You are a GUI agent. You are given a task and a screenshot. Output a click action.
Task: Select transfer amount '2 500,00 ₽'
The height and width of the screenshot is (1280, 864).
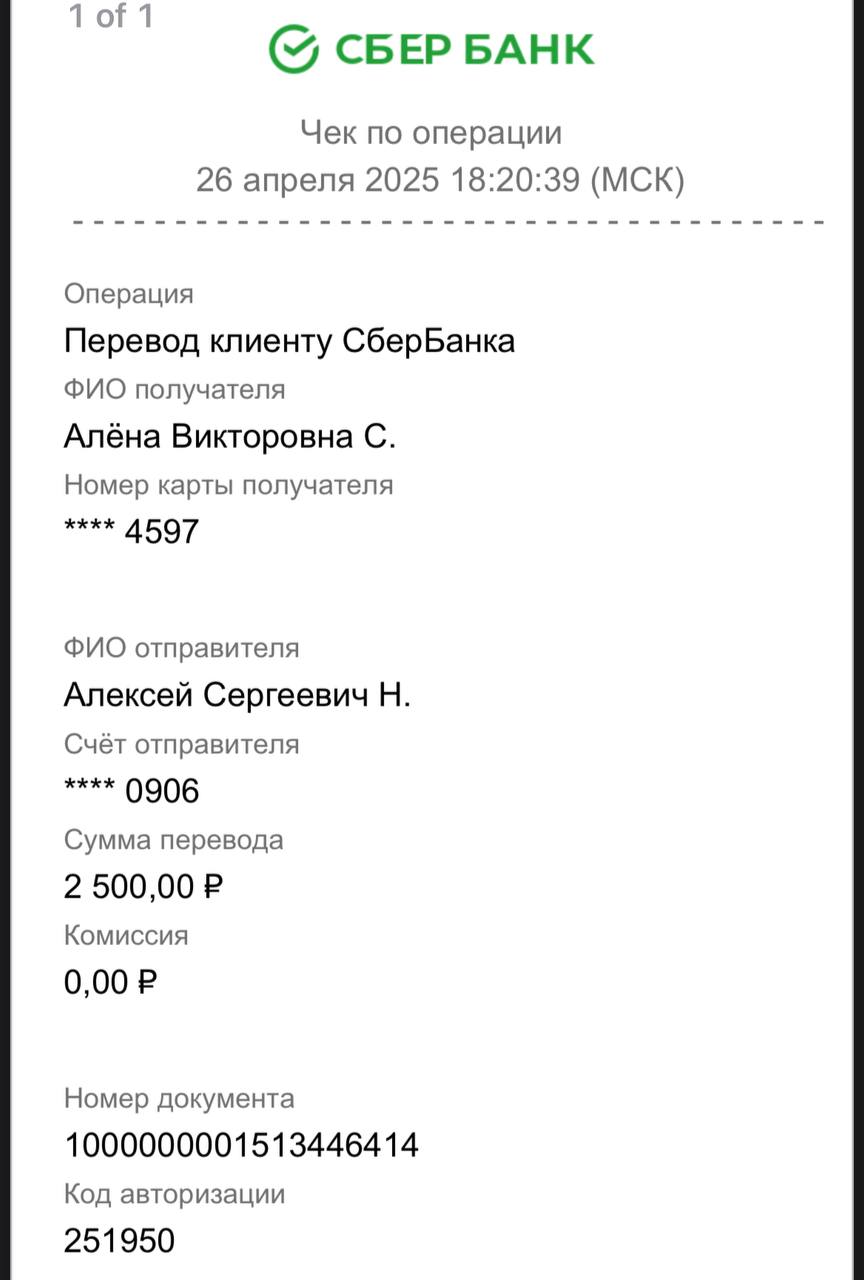(143, 887)
